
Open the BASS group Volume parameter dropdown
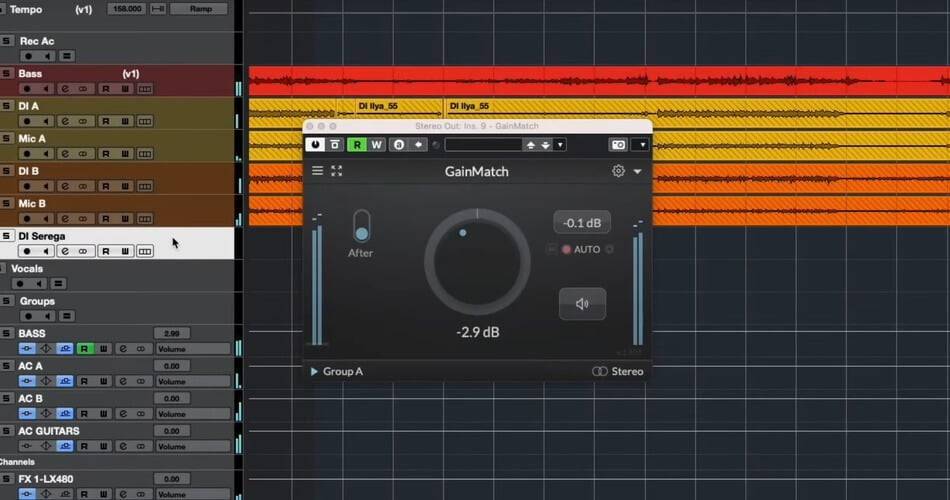[193, 349]
